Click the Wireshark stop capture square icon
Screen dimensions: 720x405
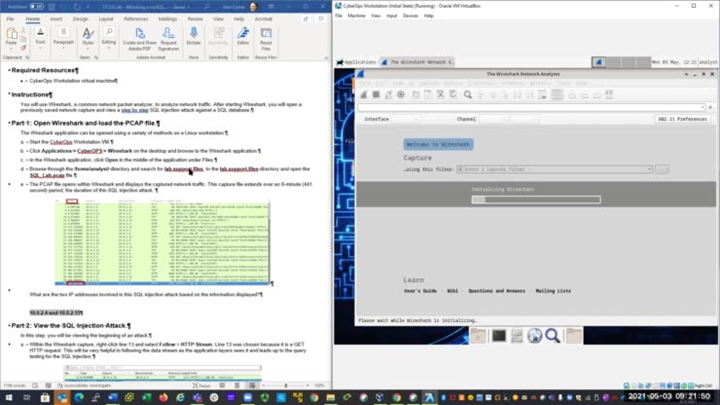click(376, 95)
